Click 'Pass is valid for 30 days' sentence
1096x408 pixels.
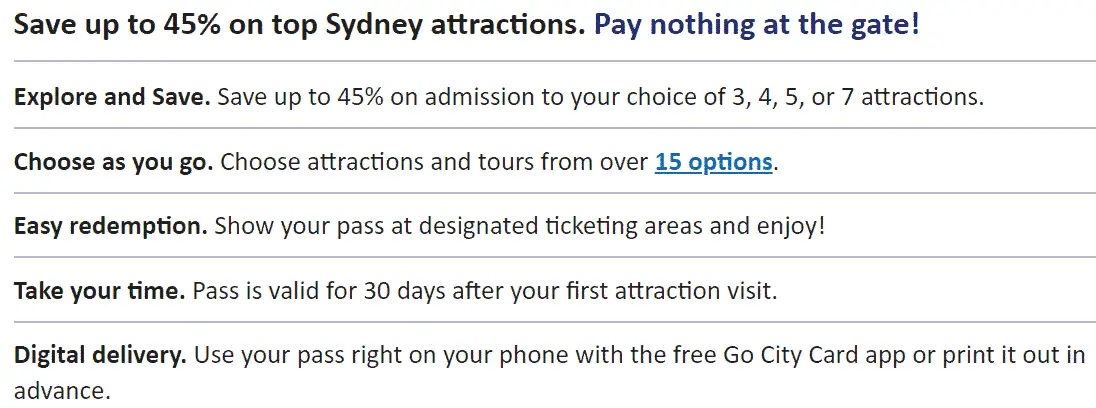click(319, 291)
